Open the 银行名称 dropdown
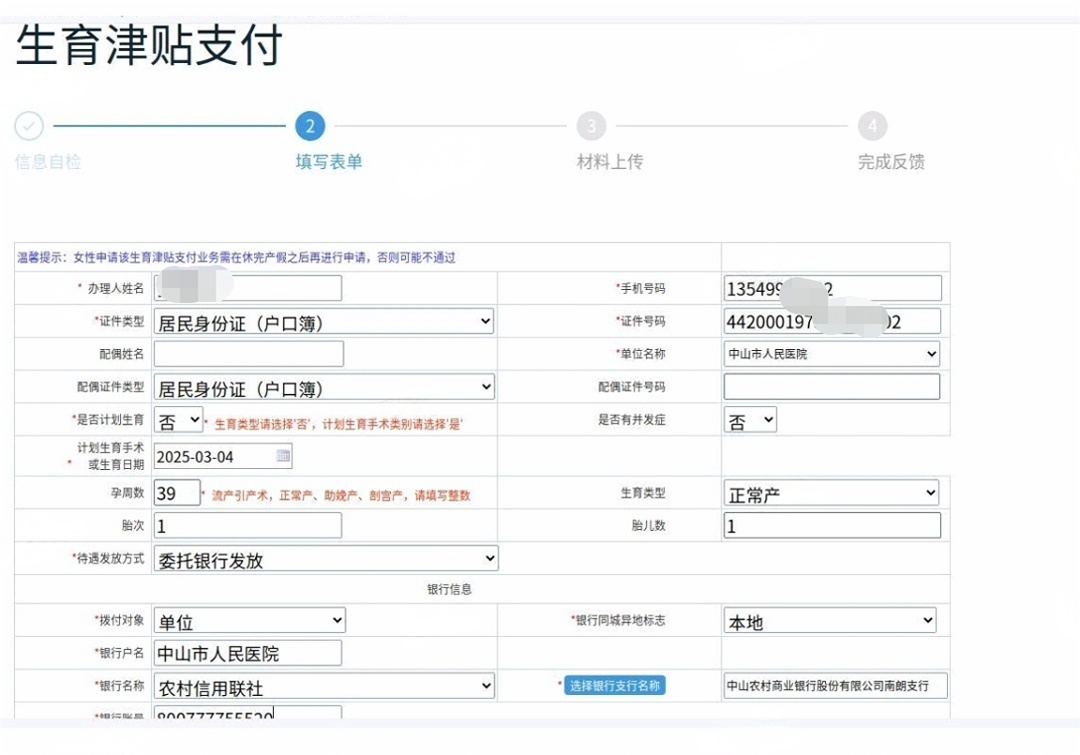1080x755 pixels. (324, 686)
